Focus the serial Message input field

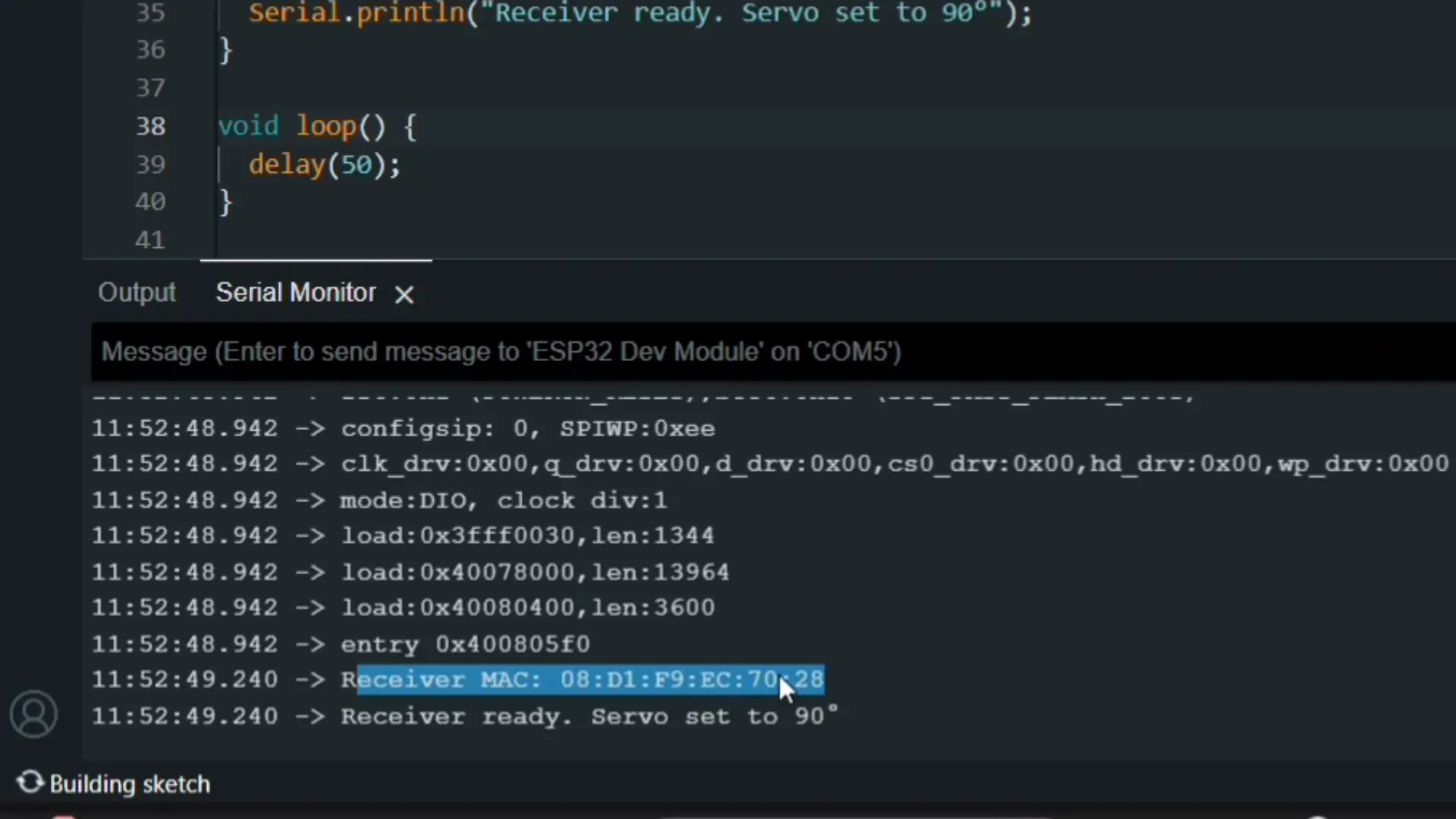click(758, 352)
